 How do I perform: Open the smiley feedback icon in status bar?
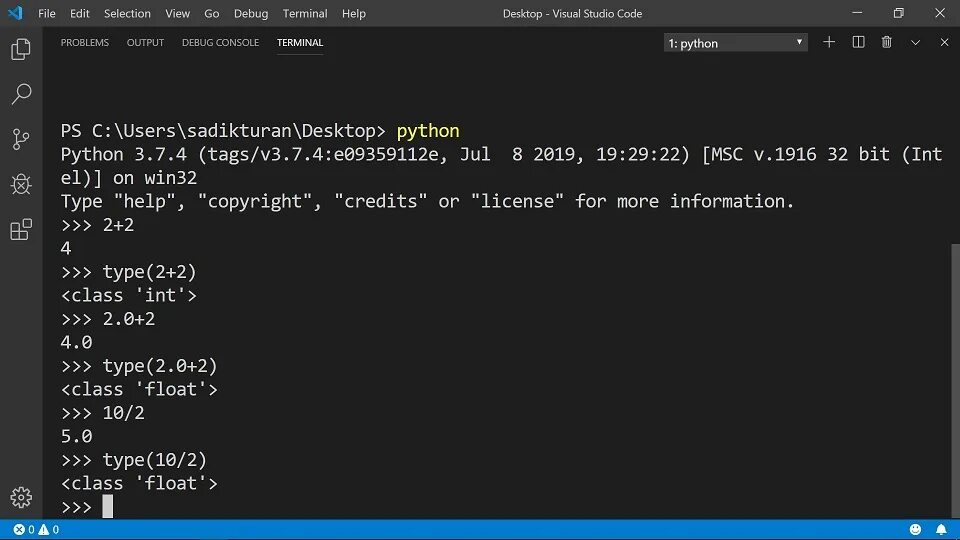coord(915,530)
